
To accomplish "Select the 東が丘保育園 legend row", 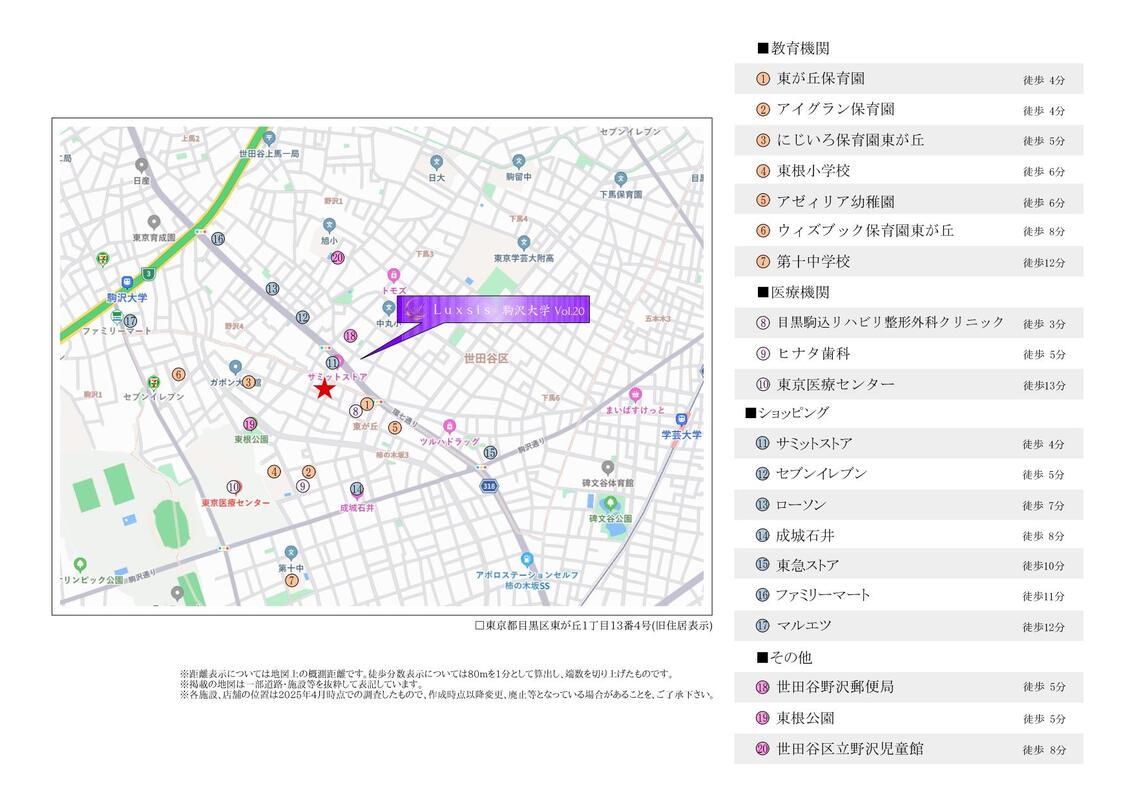I will click(908, 78).
